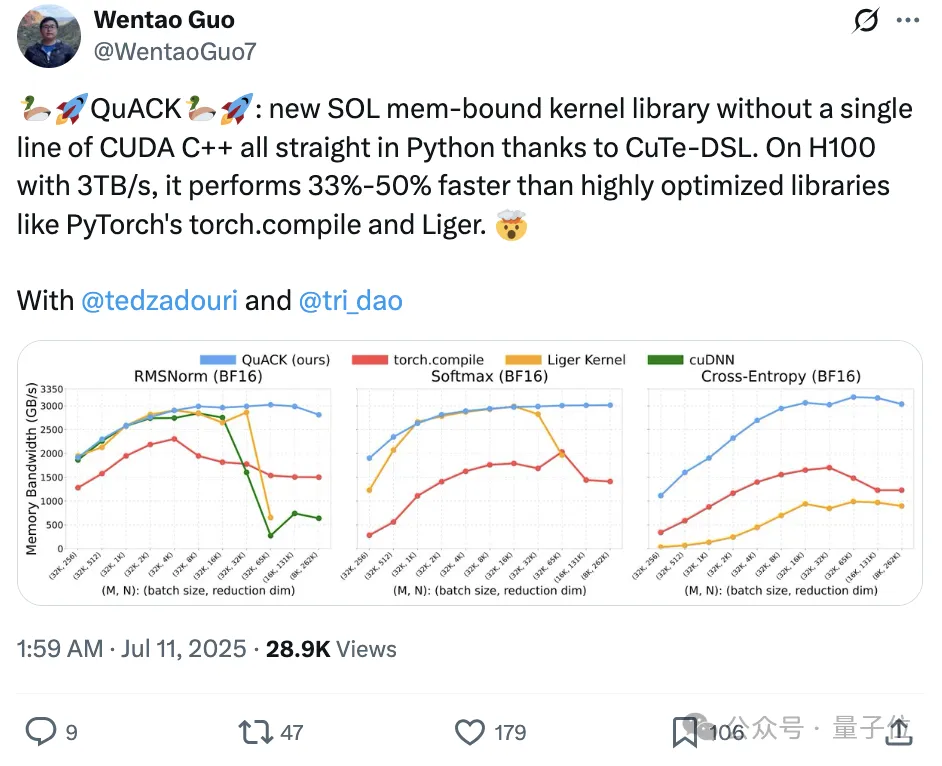This screenshot has height=766, width=942.
Task: Click the @WentaoGuo7 handle
Action: point(175,49)
